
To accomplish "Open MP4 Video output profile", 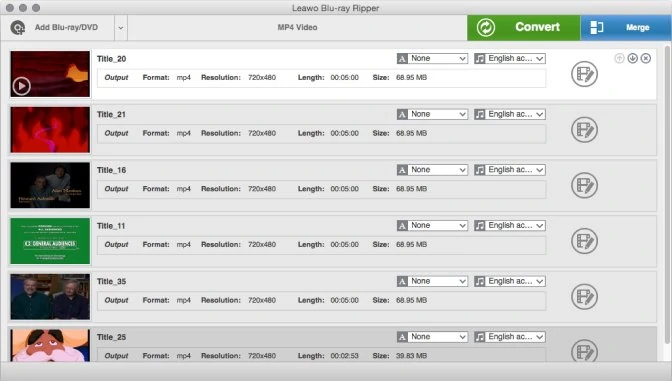I will coord(297,27).
